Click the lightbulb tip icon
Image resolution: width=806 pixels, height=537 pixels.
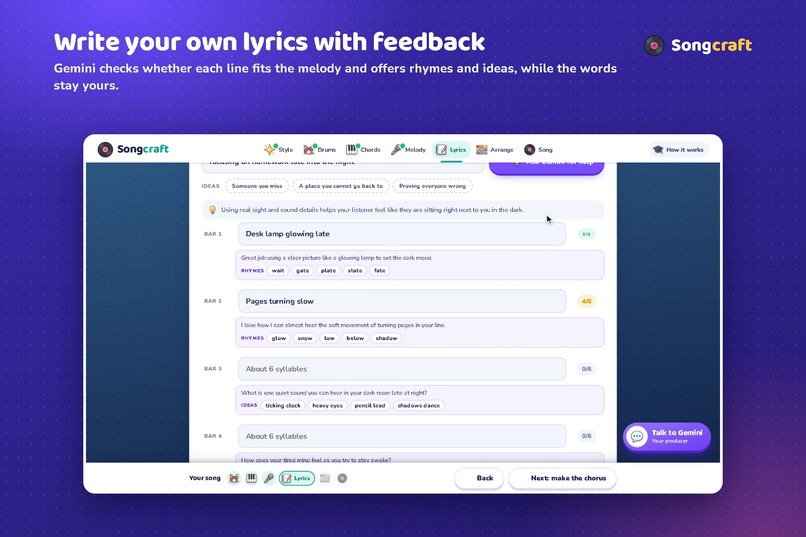click(212, 210)
